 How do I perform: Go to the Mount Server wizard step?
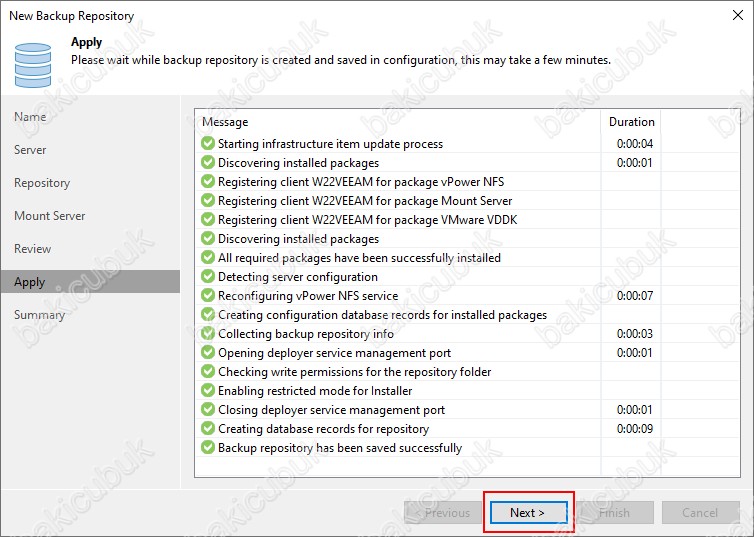(x=50, y=216)
